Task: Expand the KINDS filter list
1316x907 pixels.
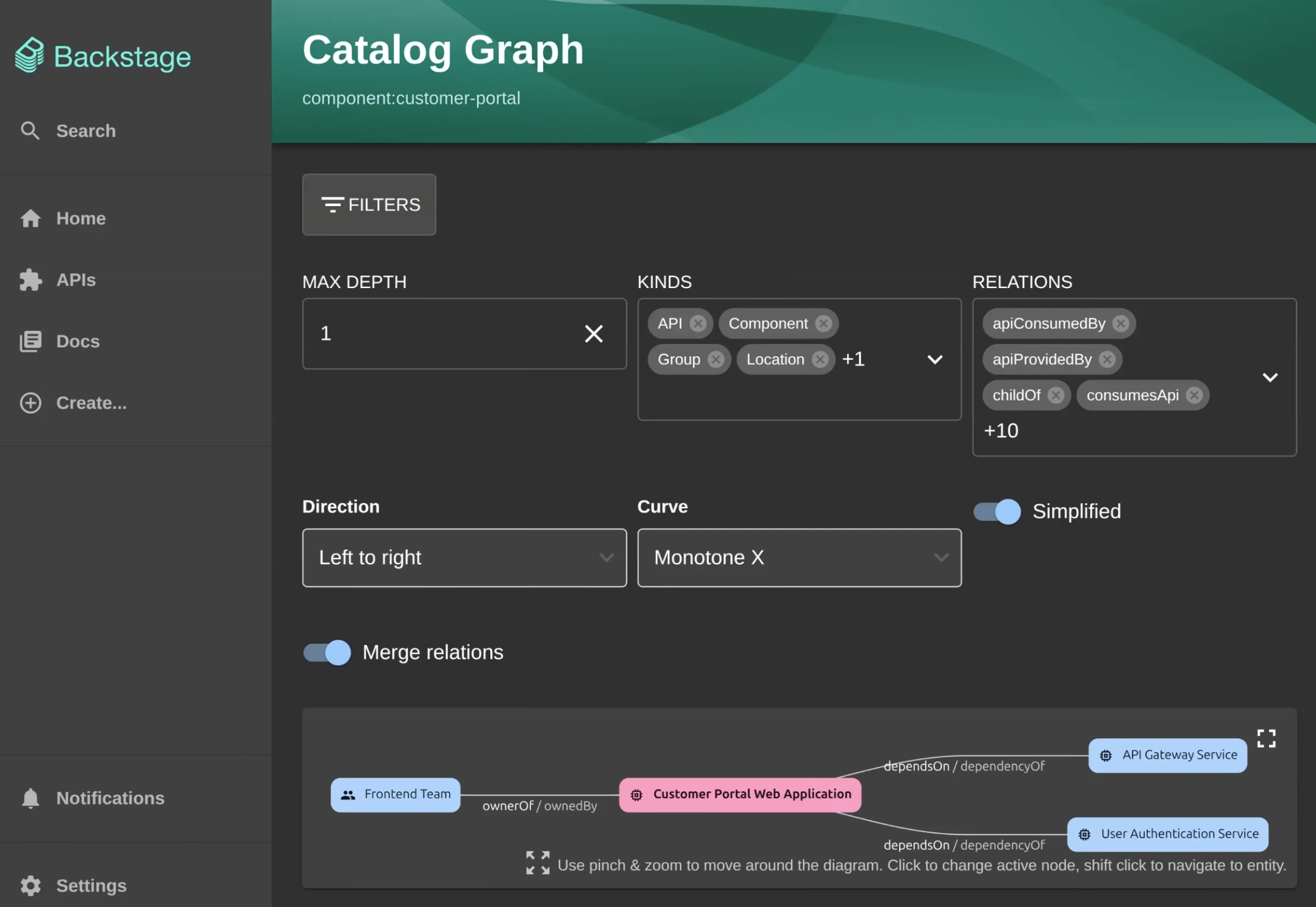Action: (x=935, y=359)
